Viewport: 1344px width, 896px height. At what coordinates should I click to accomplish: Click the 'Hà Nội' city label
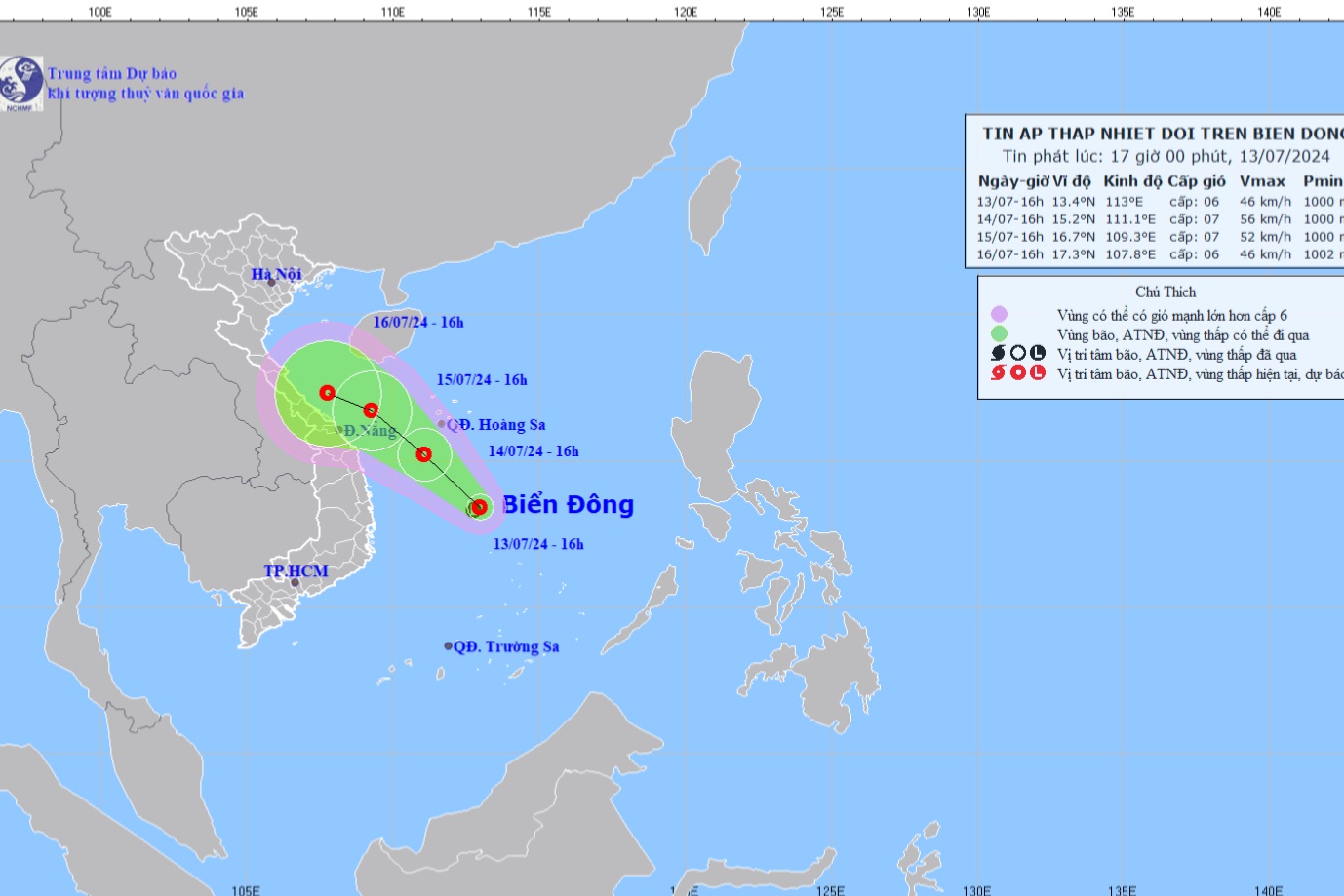276,274
